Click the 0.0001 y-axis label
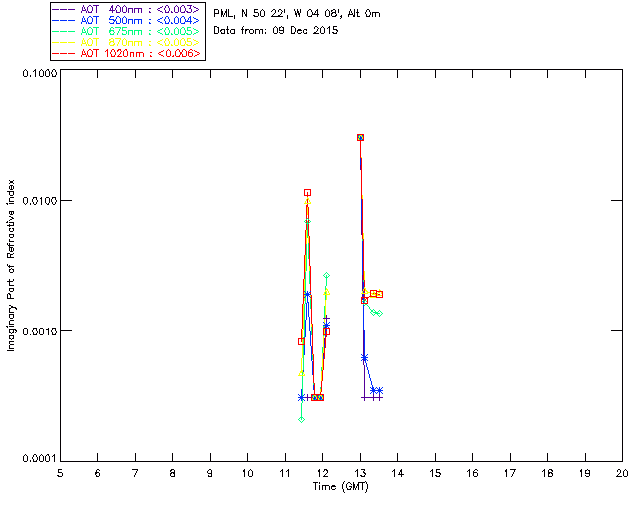The image size is (640, 512). [x=39, y=459]
